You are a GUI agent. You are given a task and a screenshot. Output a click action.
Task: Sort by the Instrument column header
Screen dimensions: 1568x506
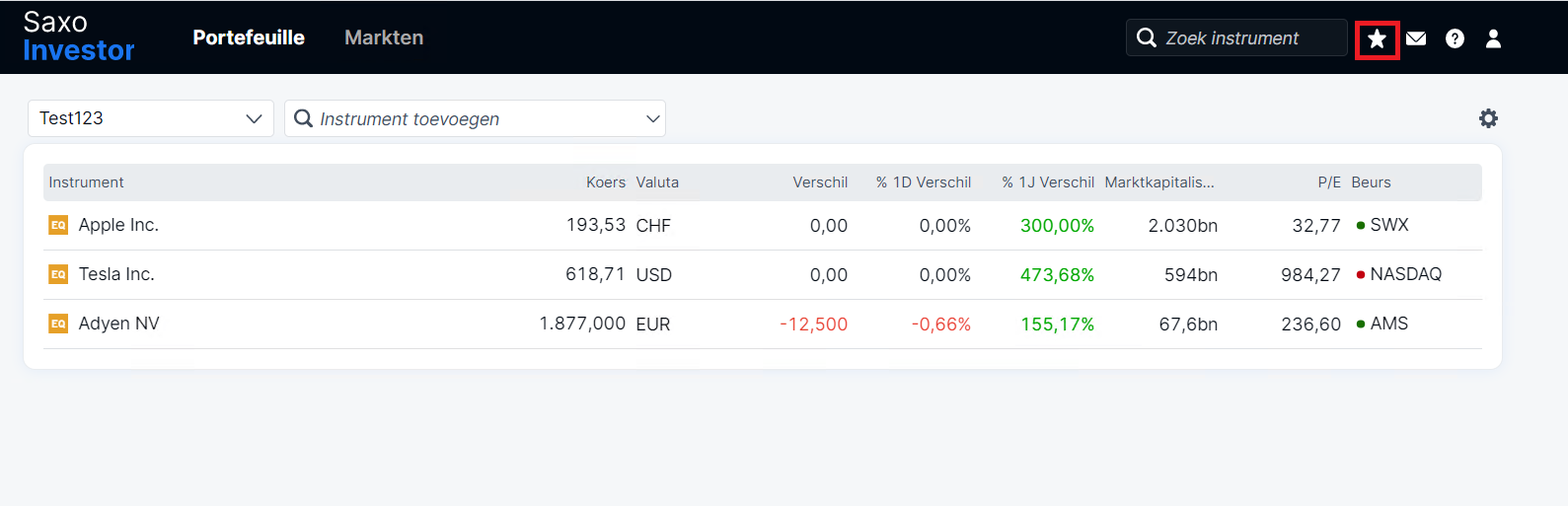[x=86, y=182]
